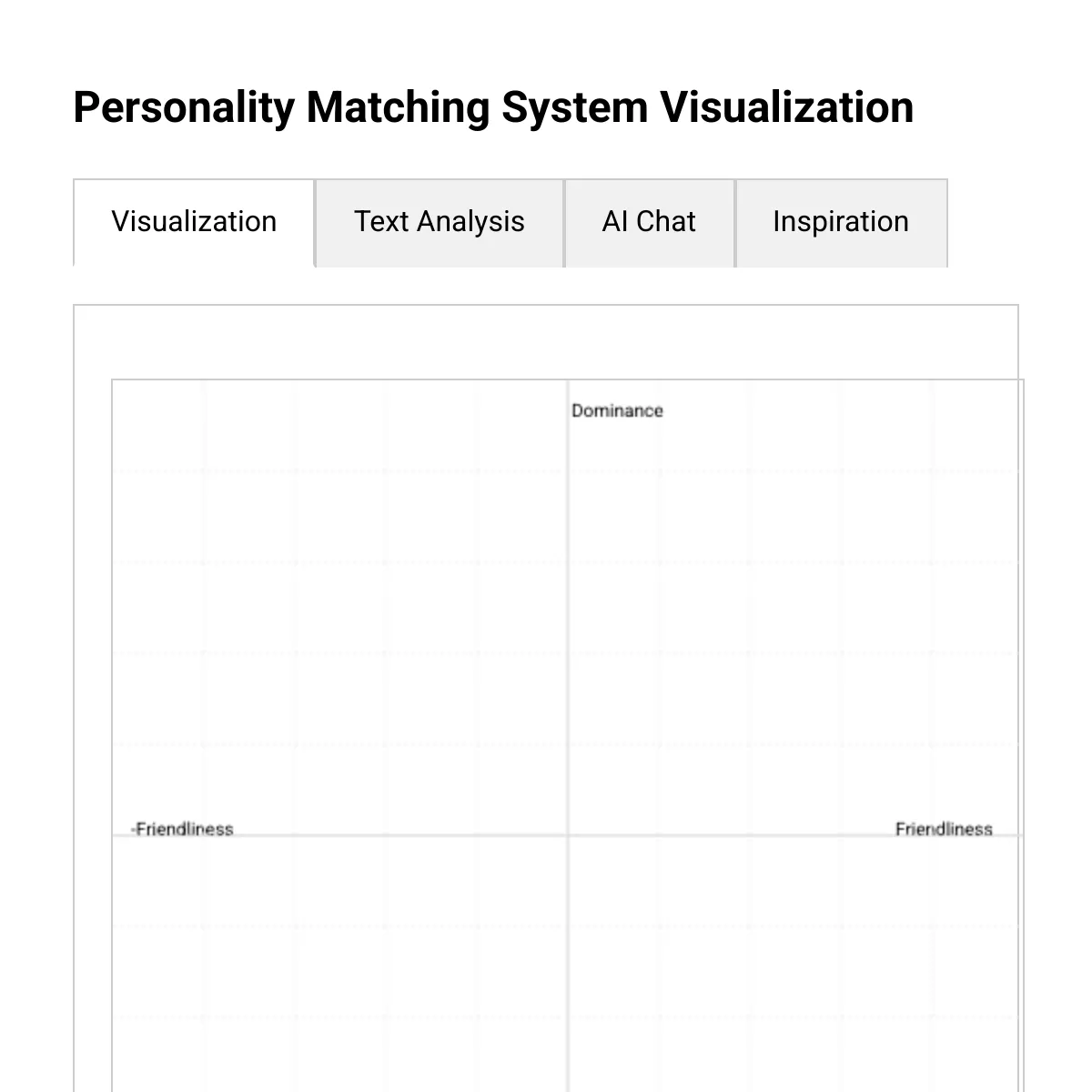
Task: Click the -Friendliness axis label
Action: point(183,829)
